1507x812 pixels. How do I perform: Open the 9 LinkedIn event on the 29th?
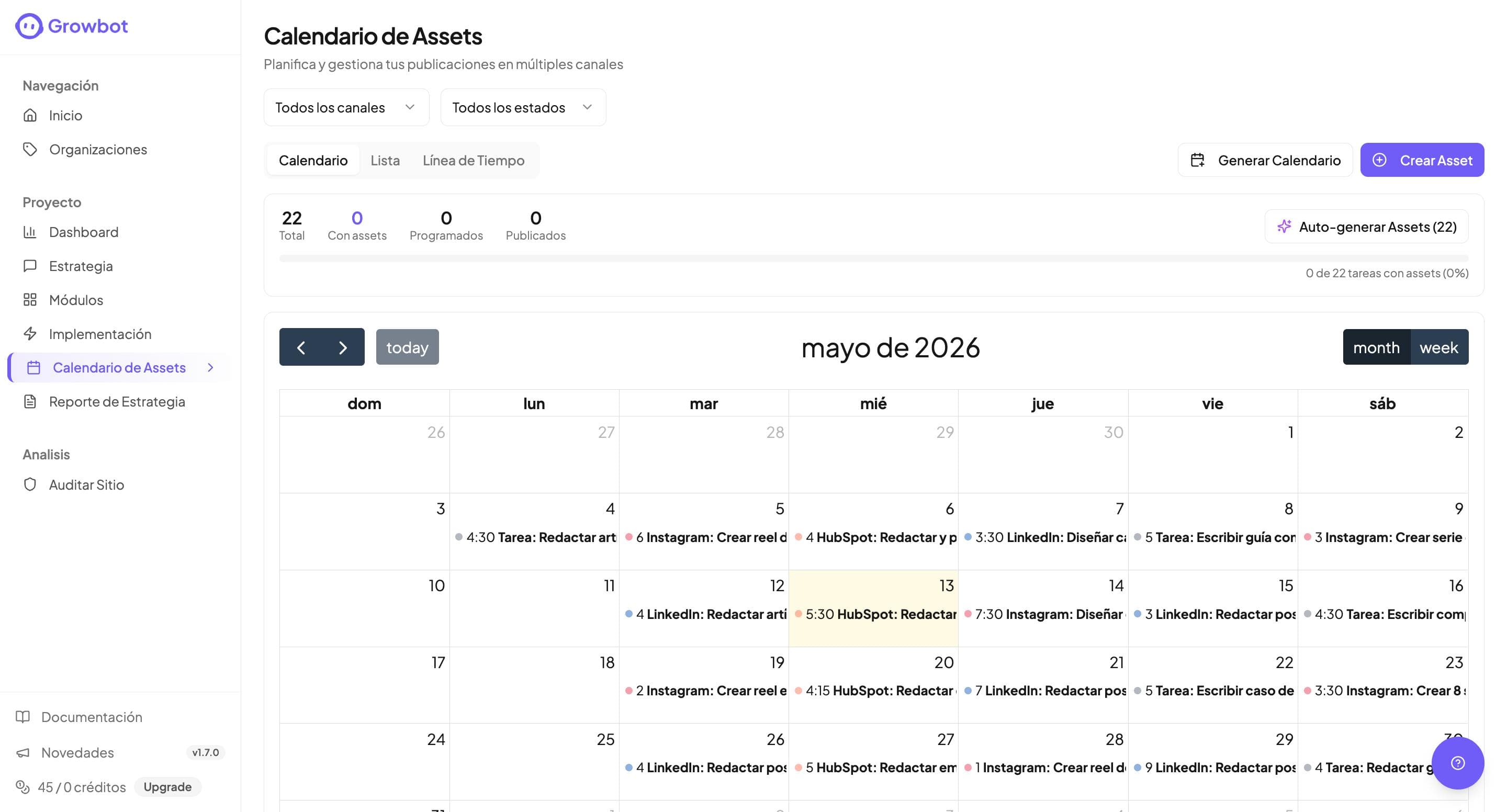[x=1214, y=768]
